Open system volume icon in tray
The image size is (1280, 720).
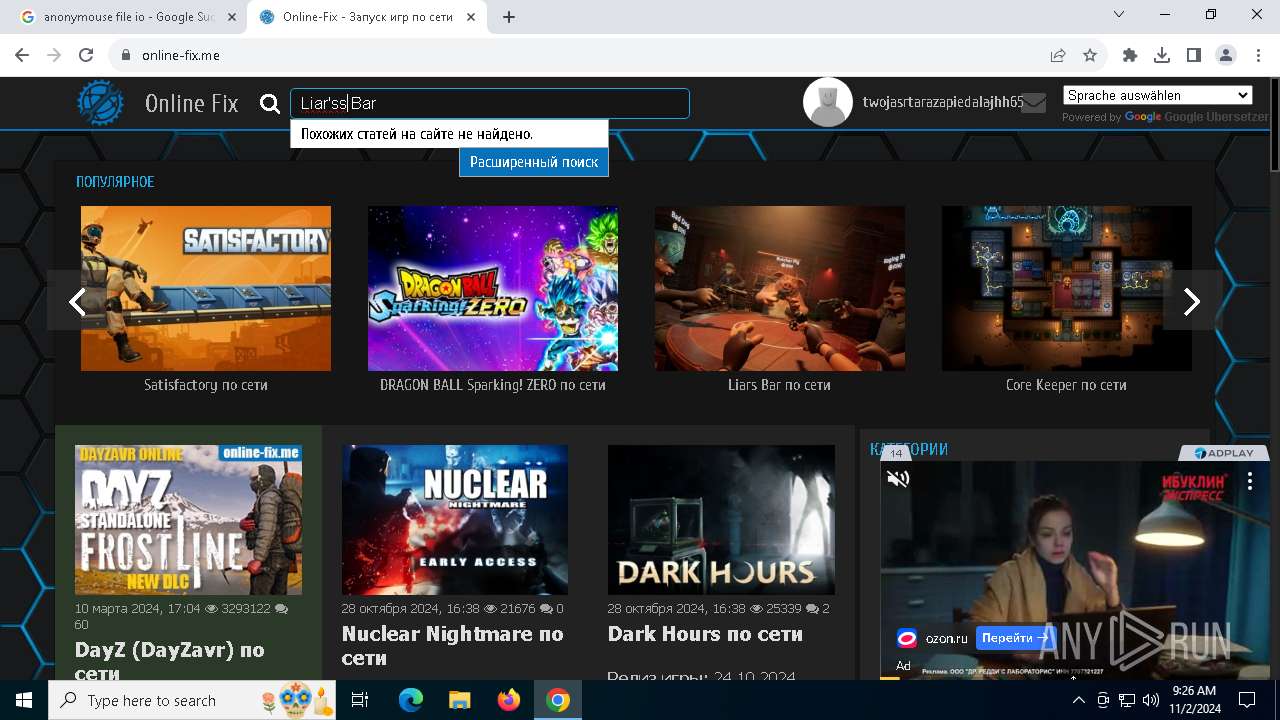(1150, 700)
